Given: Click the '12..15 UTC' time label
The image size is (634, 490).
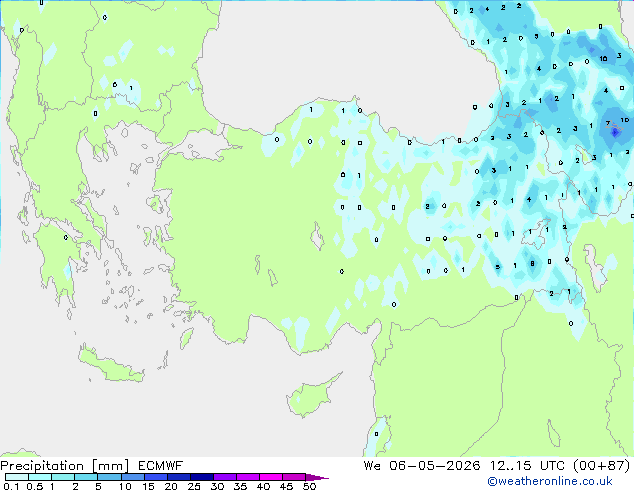Looking at the screenshot, I should (x=527, y=466).
